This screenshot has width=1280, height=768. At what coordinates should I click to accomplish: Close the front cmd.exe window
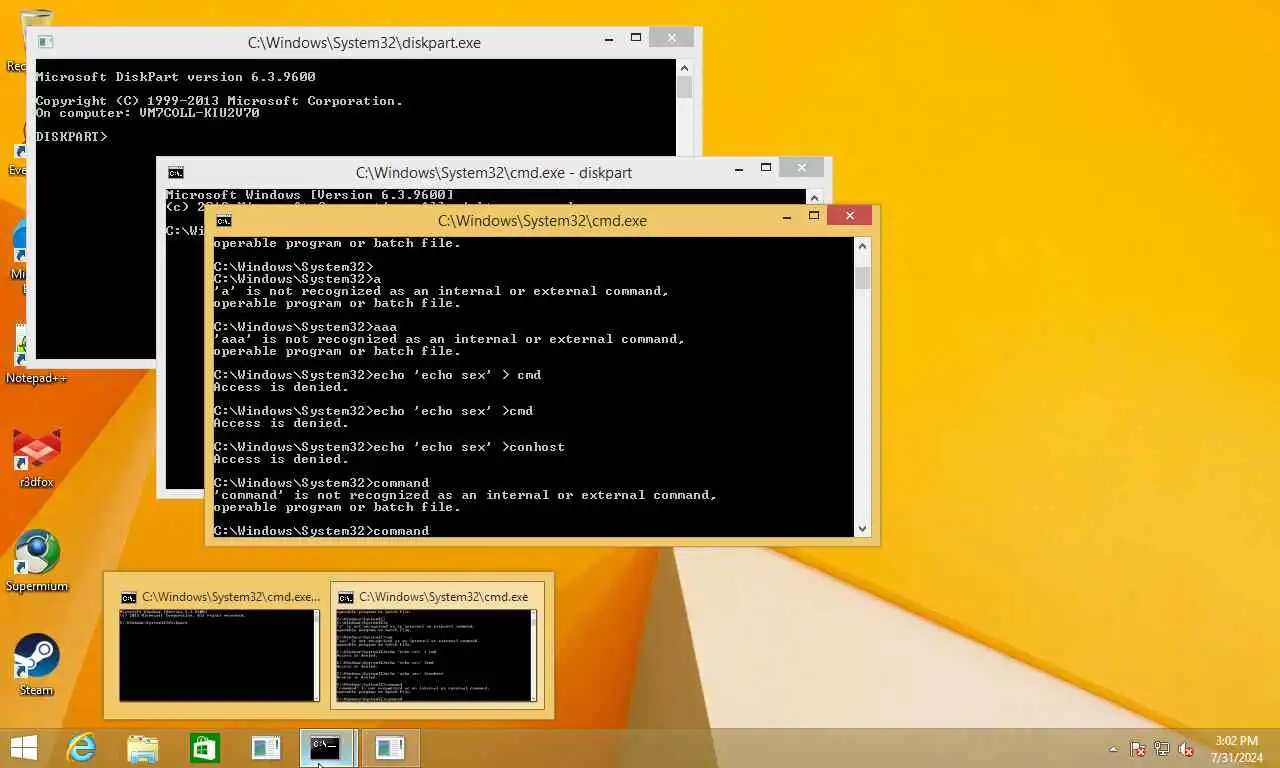pyautogui.click(x=850, y=215)
